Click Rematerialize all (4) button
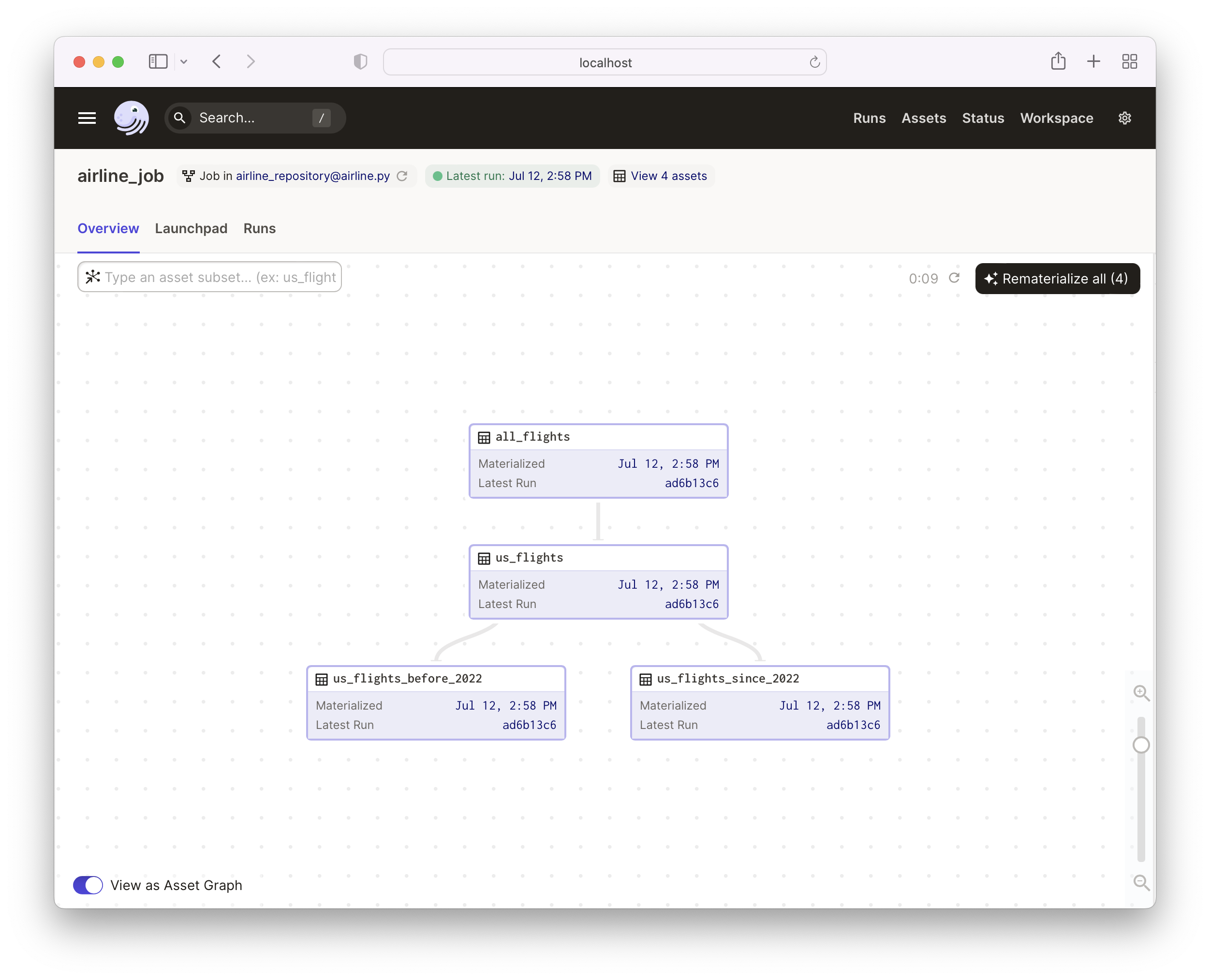1210x980 pixels. coord(1057,278)
